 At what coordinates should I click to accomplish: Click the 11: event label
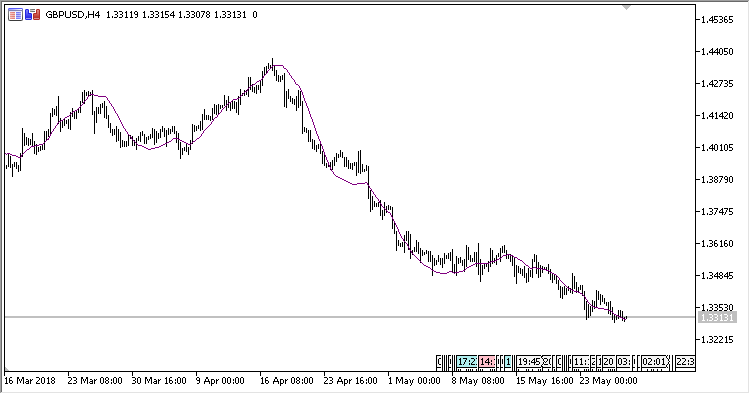pyautogui.click(x=581, y=362)
